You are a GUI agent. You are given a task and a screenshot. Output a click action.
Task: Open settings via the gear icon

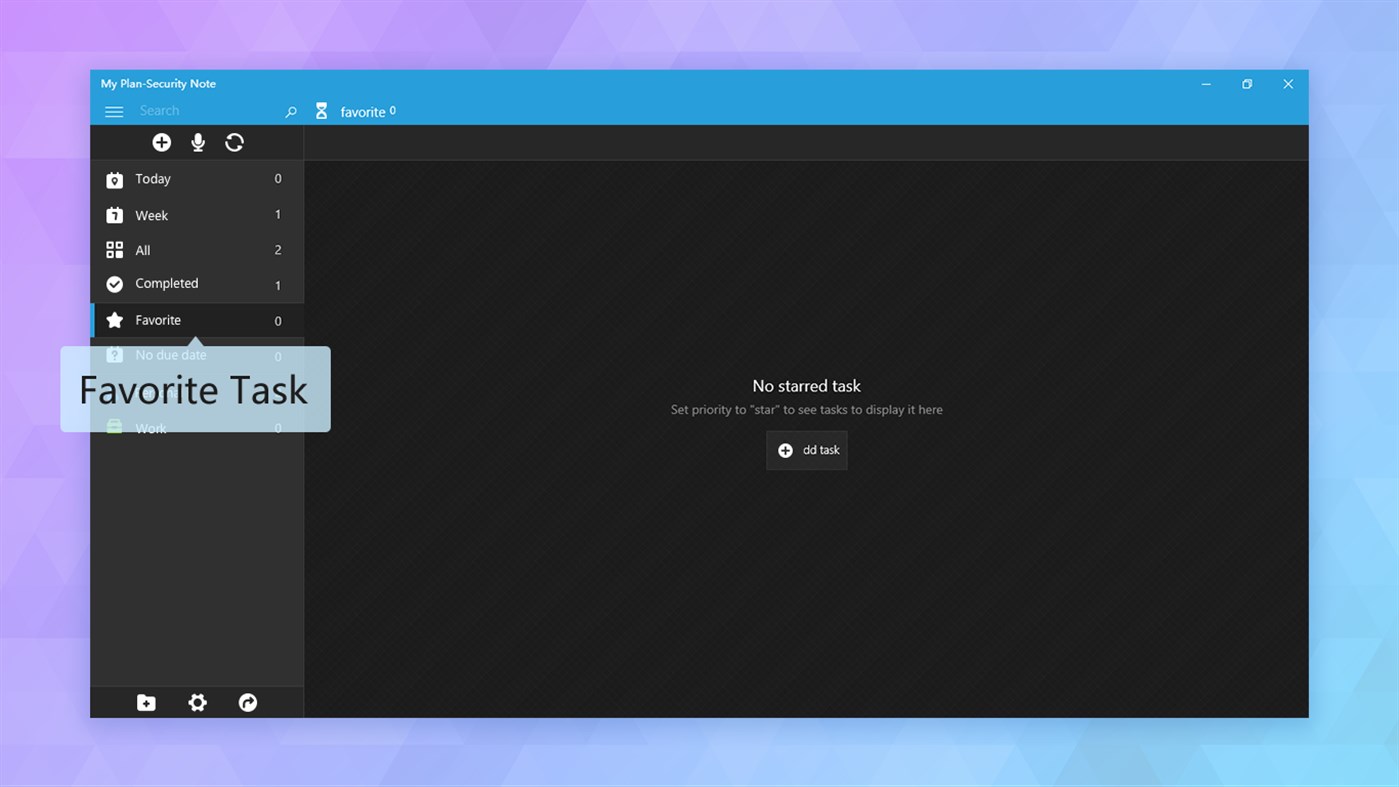197,702
